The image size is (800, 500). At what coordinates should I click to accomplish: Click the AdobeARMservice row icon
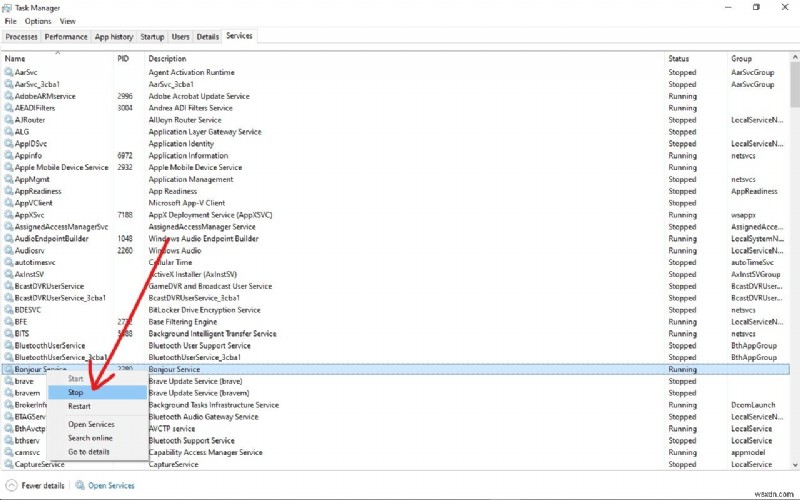(9, 96)
